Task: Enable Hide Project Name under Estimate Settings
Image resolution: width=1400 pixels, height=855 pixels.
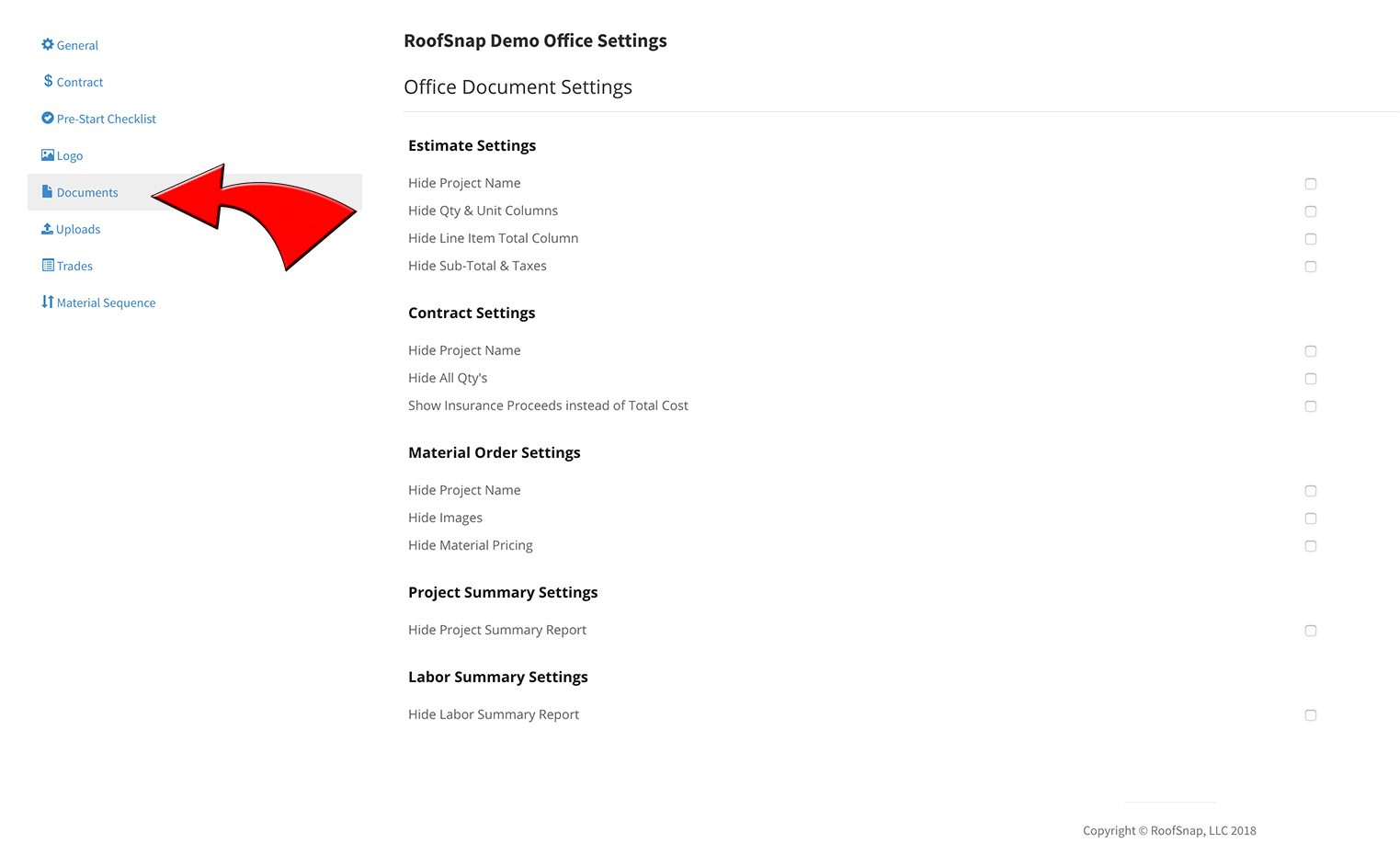Action: [1311, 184]
